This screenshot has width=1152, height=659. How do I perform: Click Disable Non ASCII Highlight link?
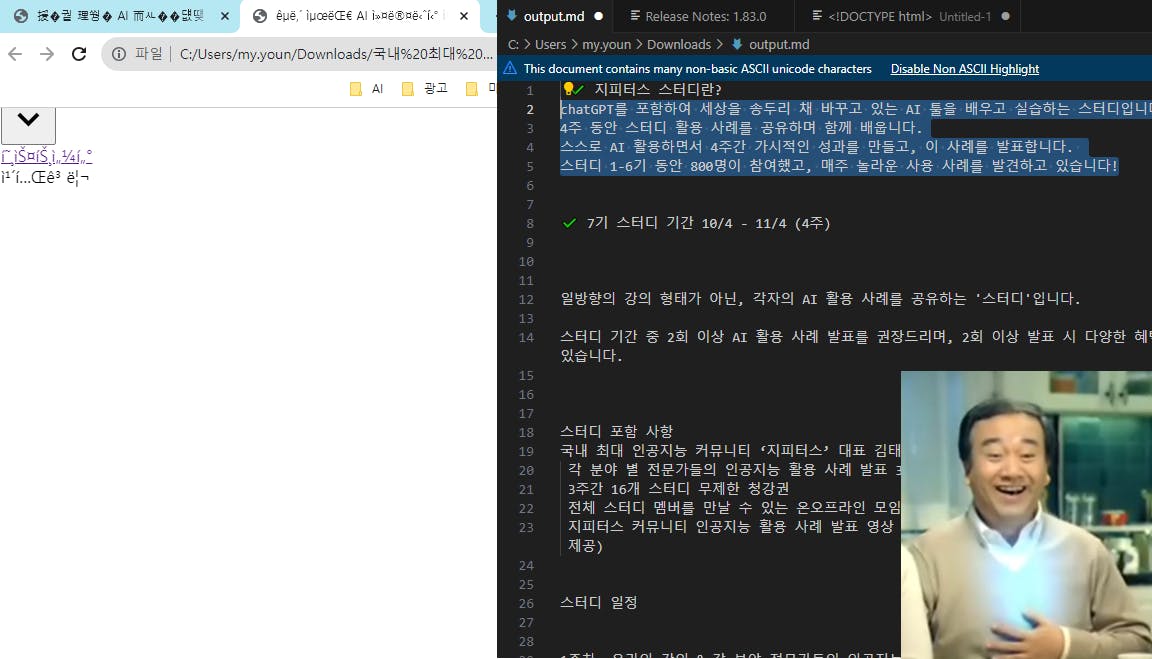965,69
